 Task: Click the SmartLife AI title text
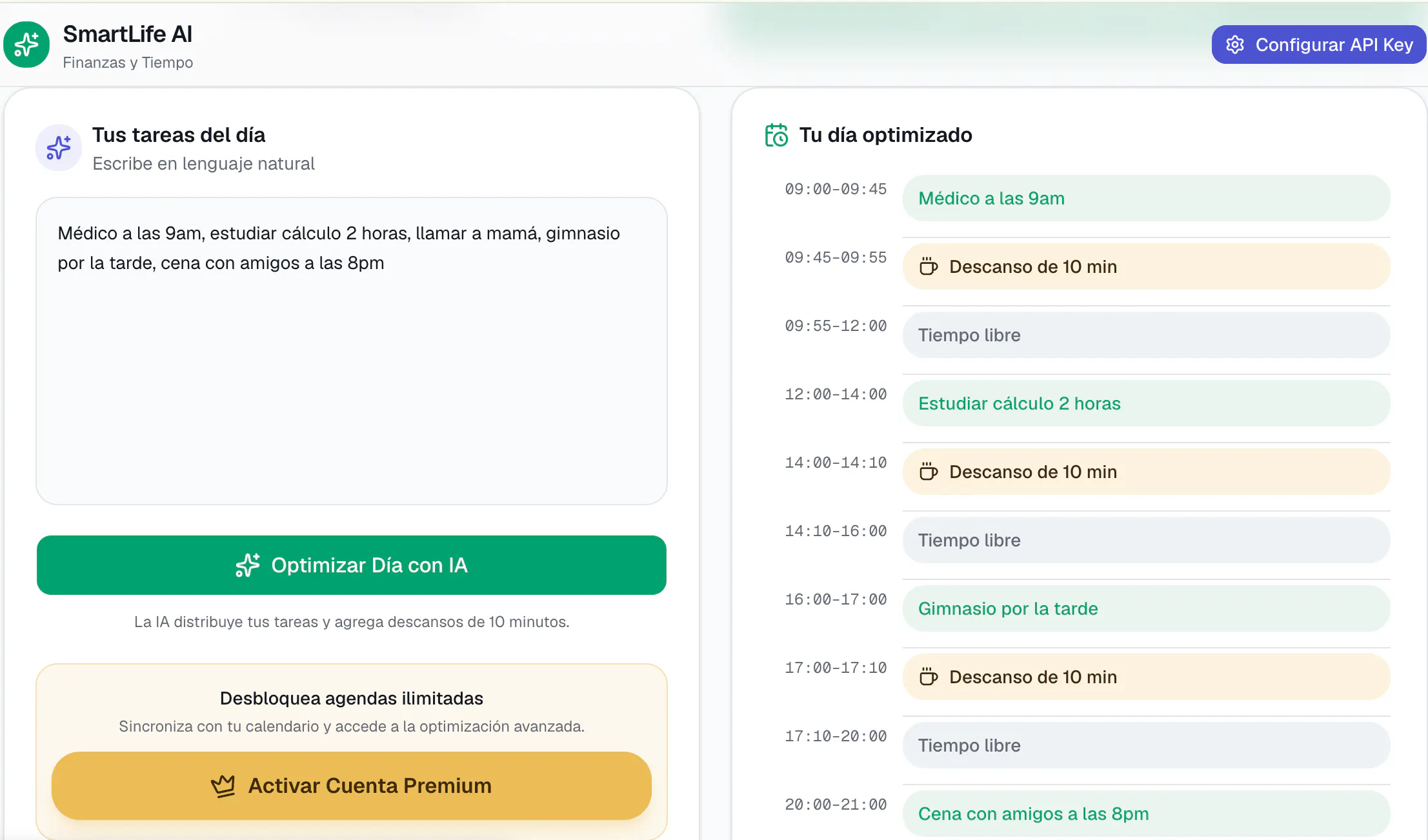pos(128,34)
